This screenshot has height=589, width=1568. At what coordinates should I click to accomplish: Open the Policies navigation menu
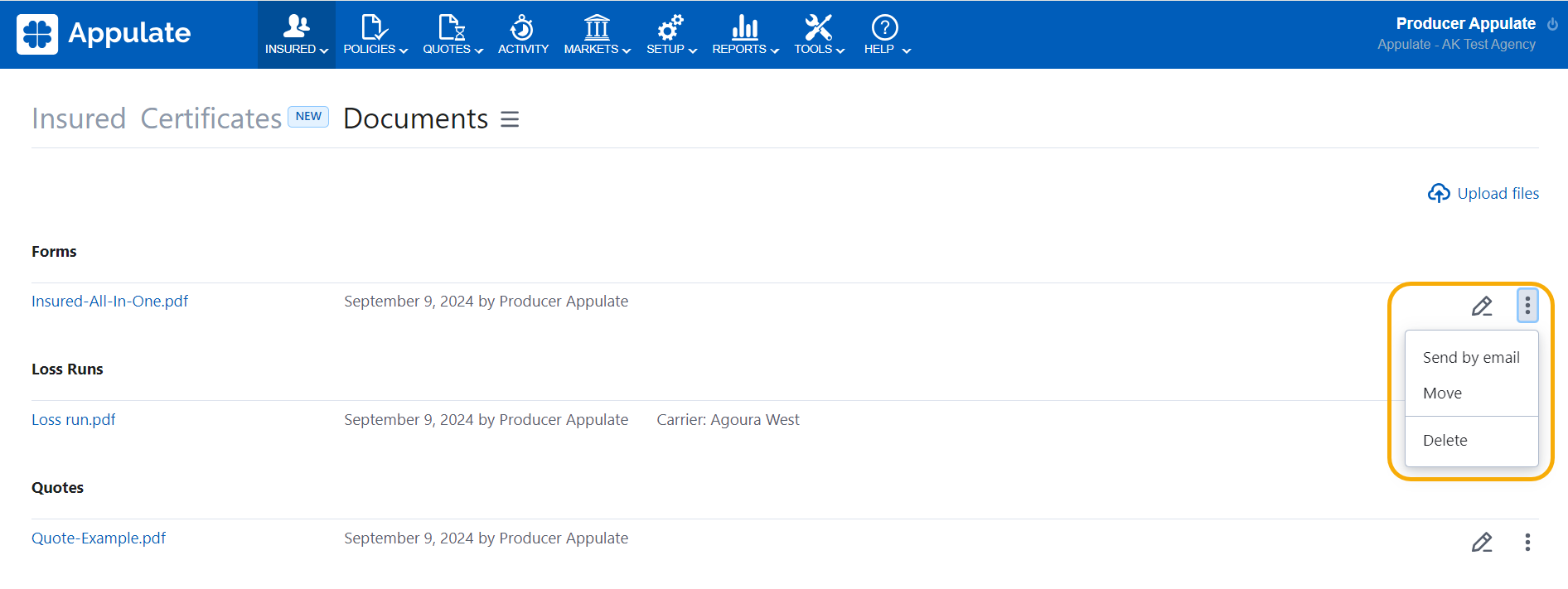[375, 35]
